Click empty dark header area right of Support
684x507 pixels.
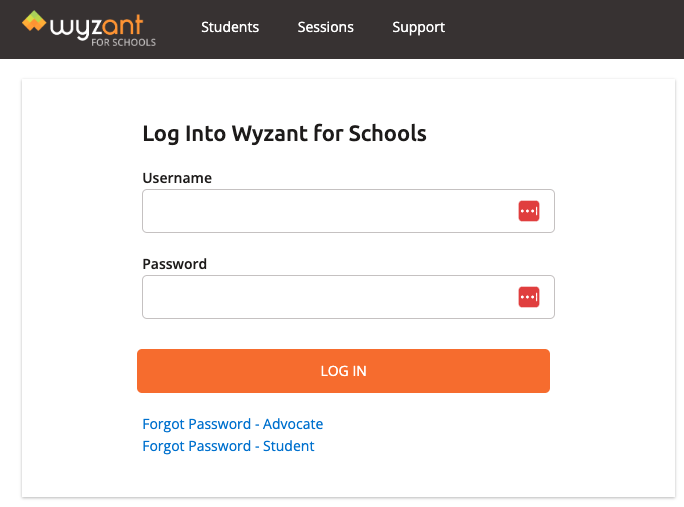(x=570, y=28)
